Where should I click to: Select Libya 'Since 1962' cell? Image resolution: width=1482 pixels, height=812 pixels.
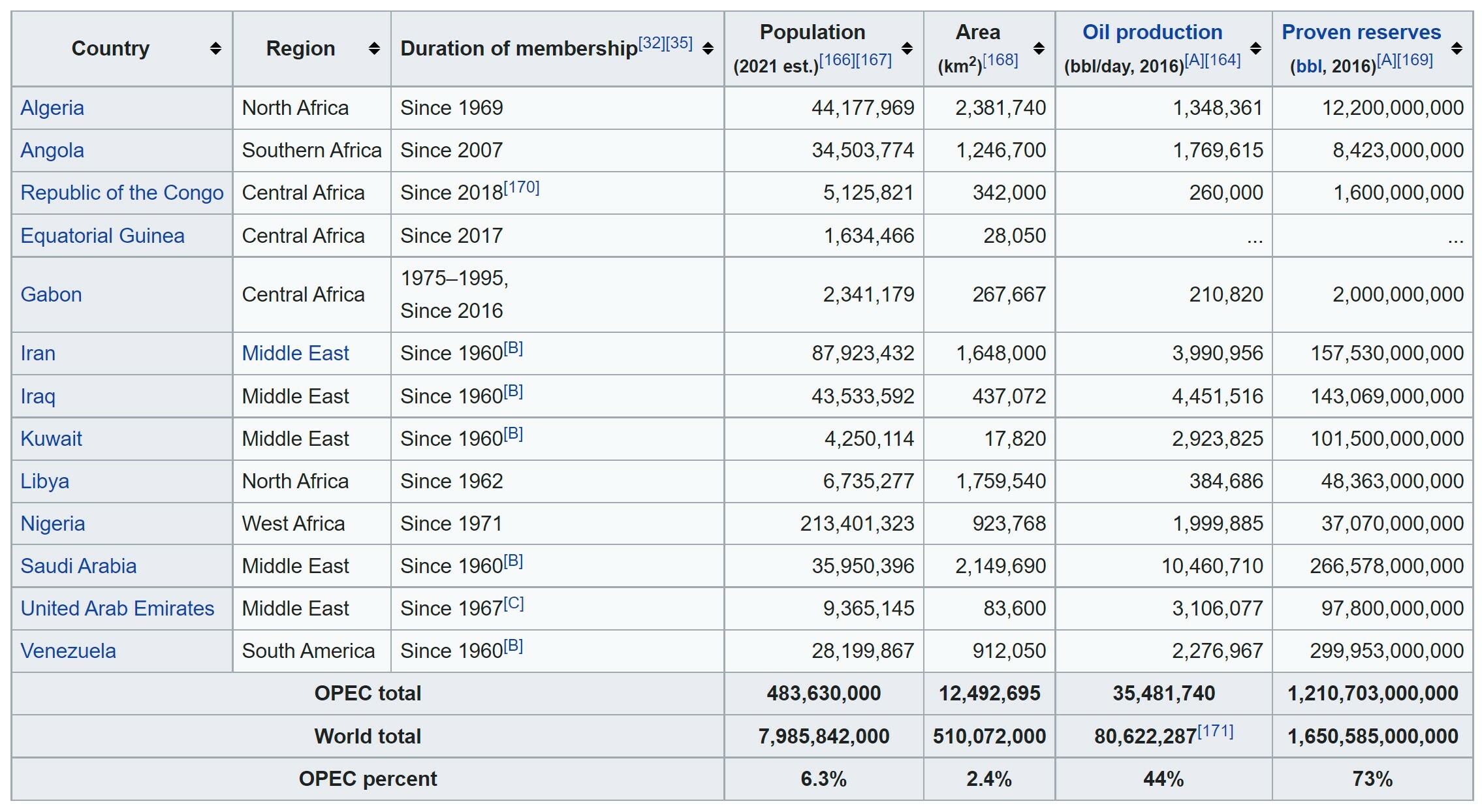[452, 481]
